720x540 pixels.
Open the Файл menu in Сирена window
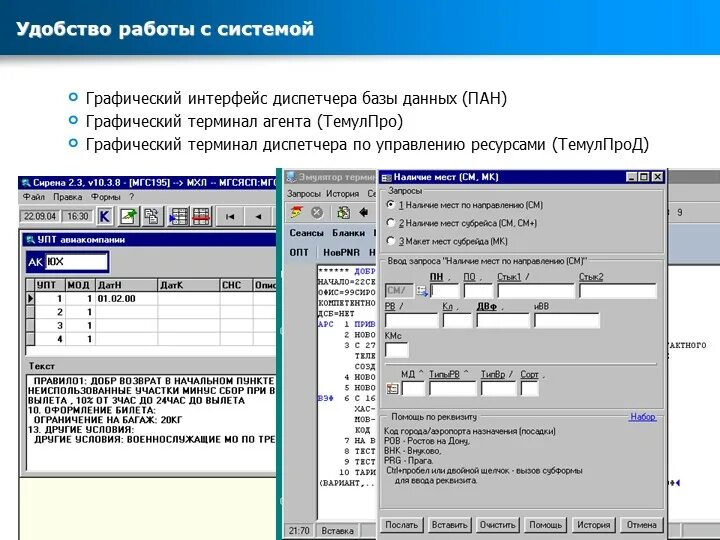[34, 197]
